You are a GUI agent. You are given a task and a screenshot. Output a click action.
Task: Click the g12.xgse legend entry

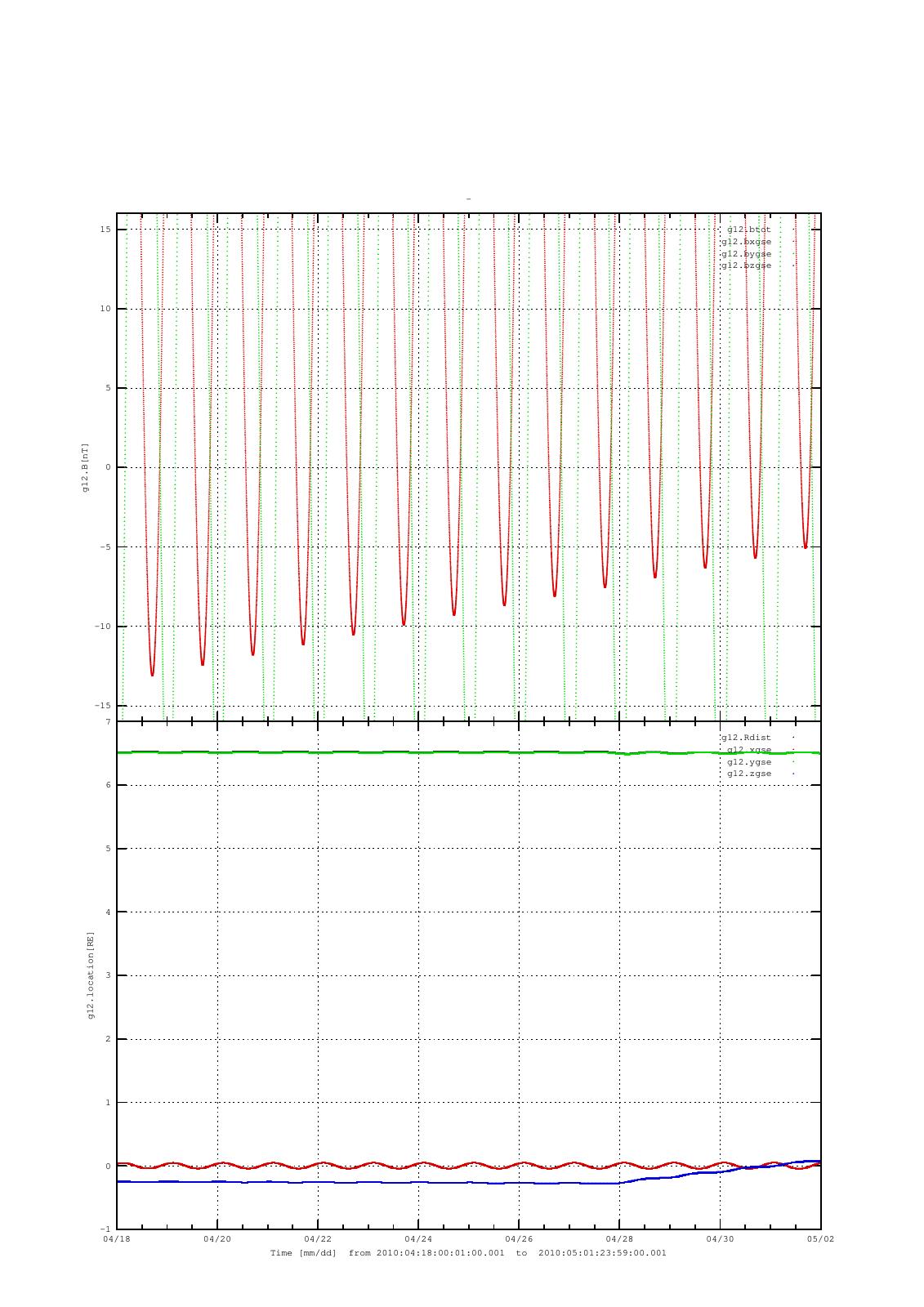pyautogui.click(x=749, y=750)
